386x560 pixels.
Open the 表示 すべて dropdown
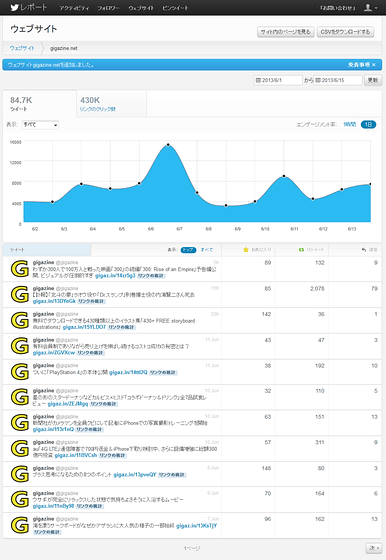tap(40, 125)
